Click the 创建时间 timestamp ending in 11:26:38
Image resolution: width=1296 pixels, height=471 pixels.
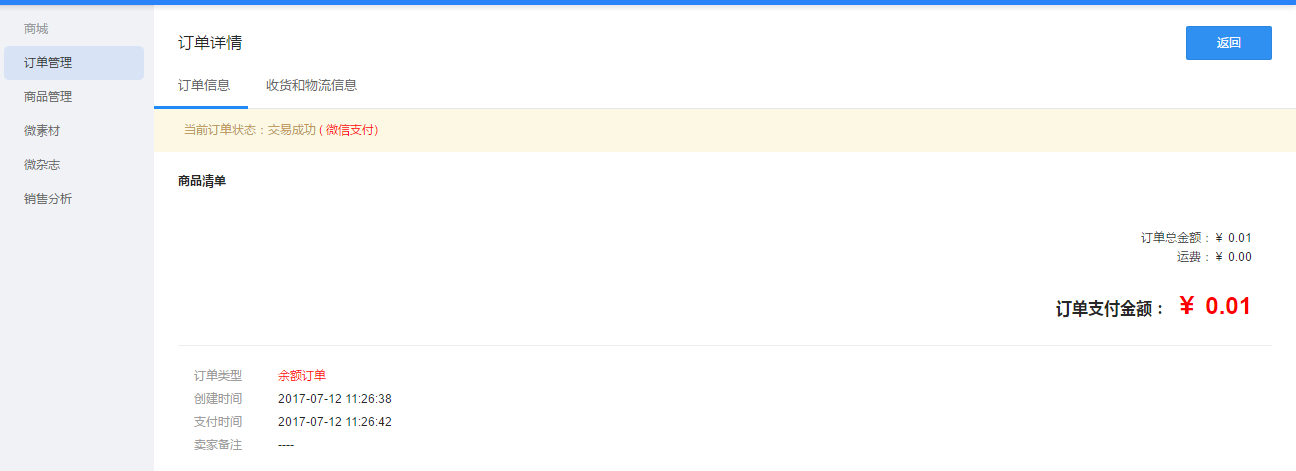[x=335, y=399]
